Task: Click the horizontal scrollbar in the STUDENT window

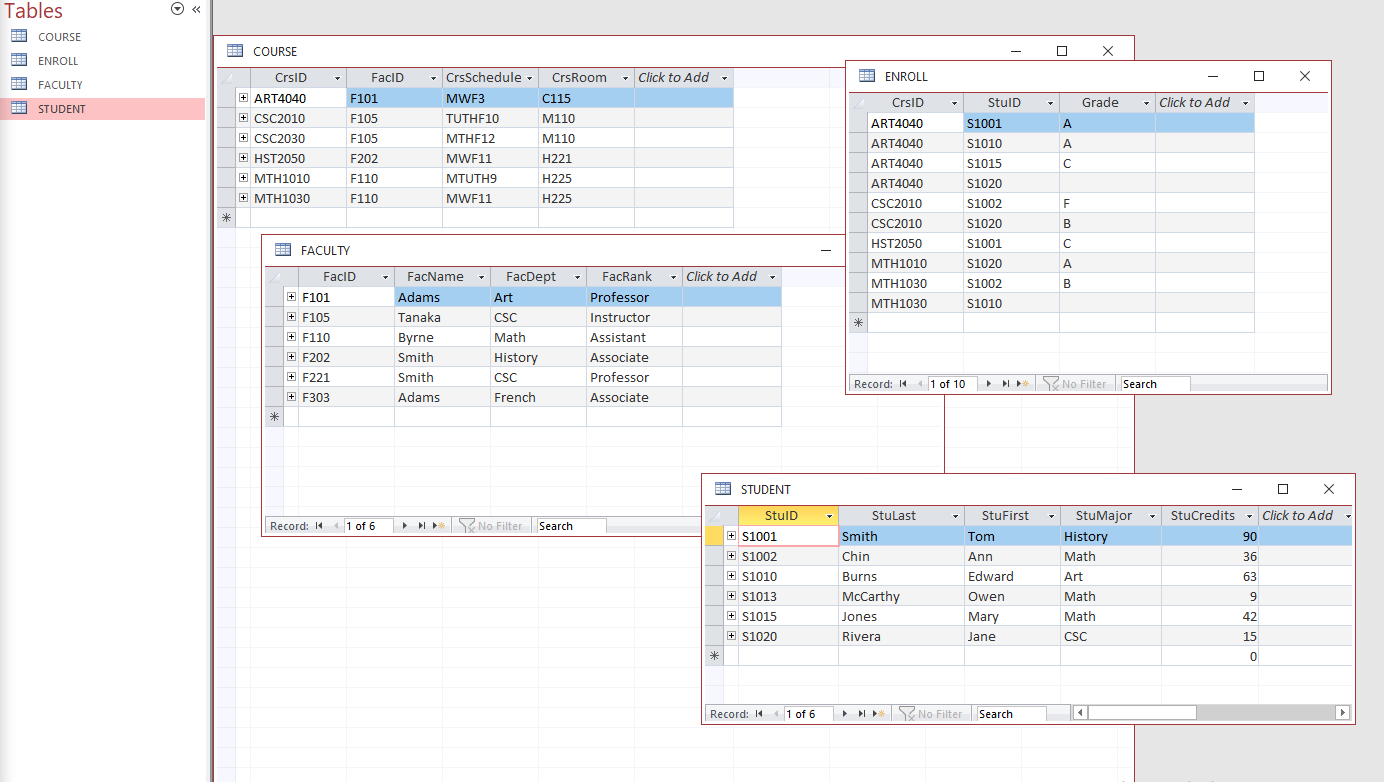Action: [x=1141, y=713]
